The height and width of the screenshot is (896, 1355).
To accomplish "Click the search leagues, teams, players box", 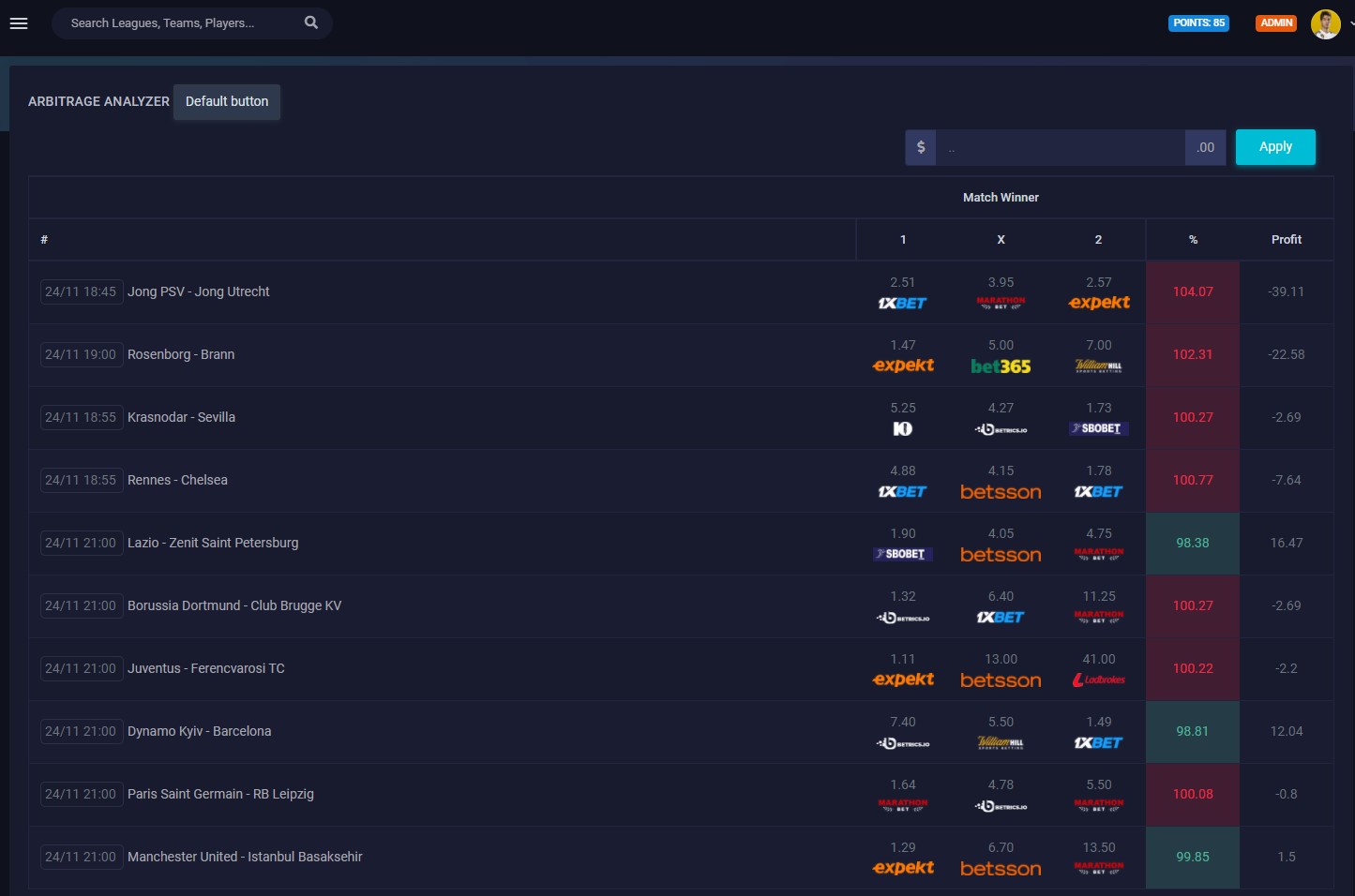I will coord(183,23).
